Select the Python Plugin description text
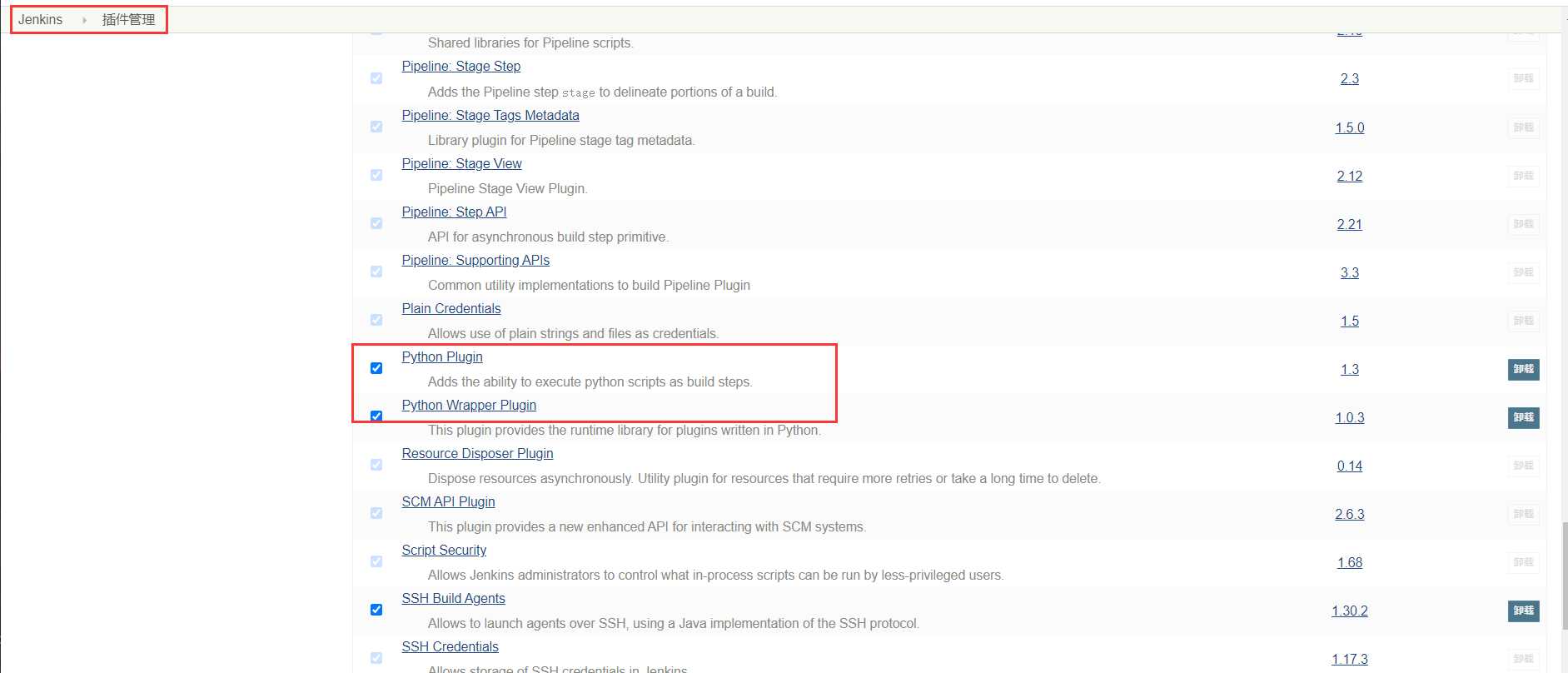This screenshot has height=673, width=1568. [590, 381]
